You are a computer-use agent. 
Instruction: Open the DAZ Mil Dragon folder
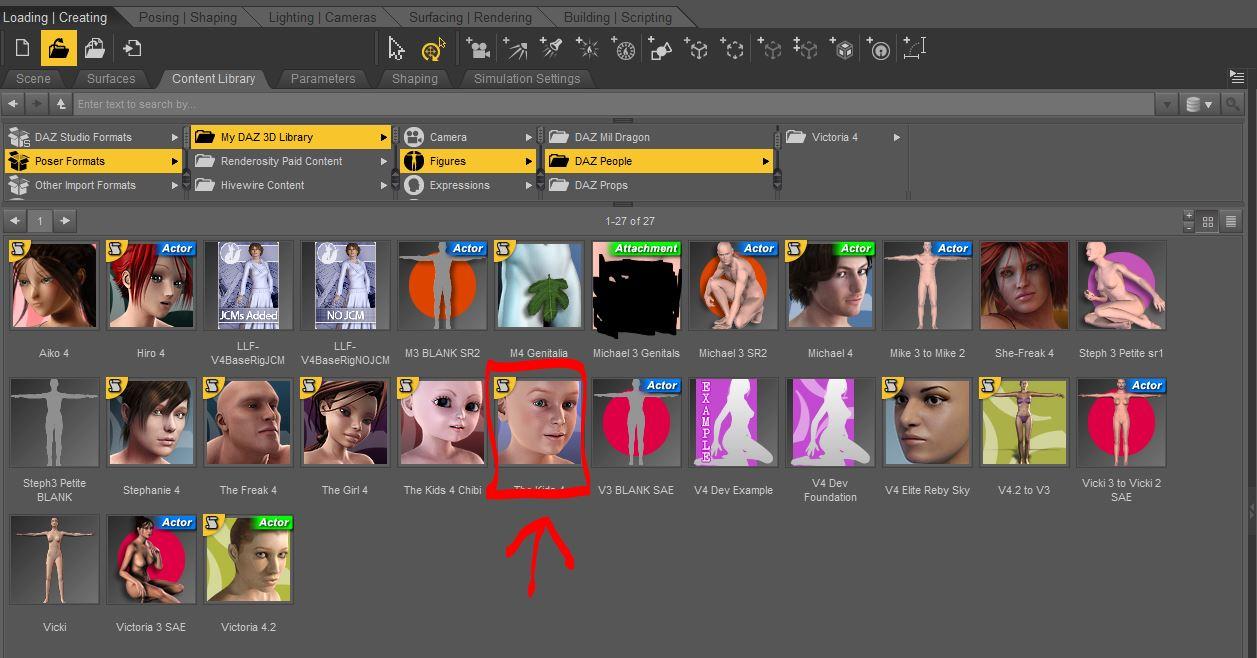[660, 137]
